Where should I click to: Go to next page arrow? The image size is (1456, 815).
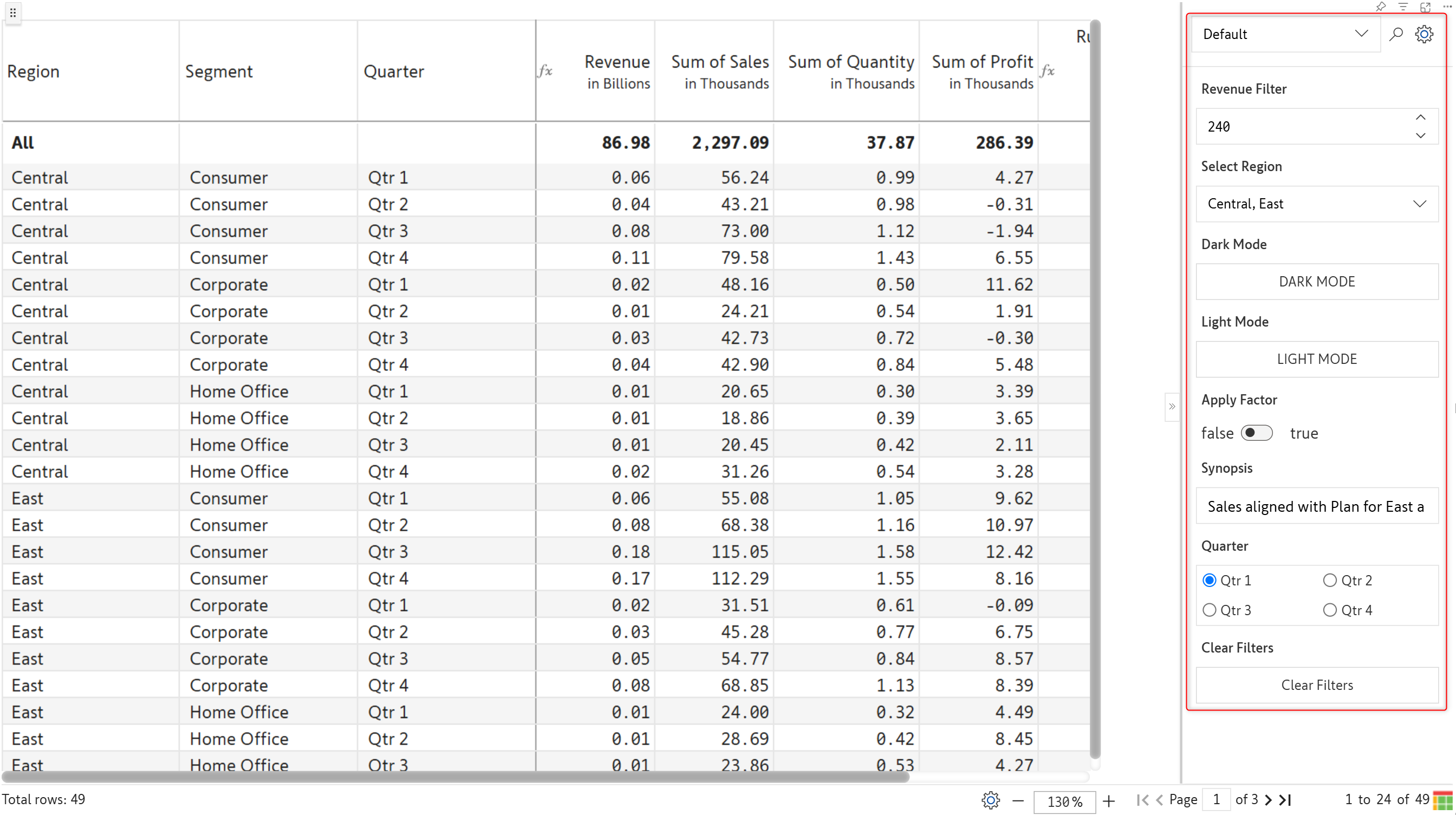1269,800
